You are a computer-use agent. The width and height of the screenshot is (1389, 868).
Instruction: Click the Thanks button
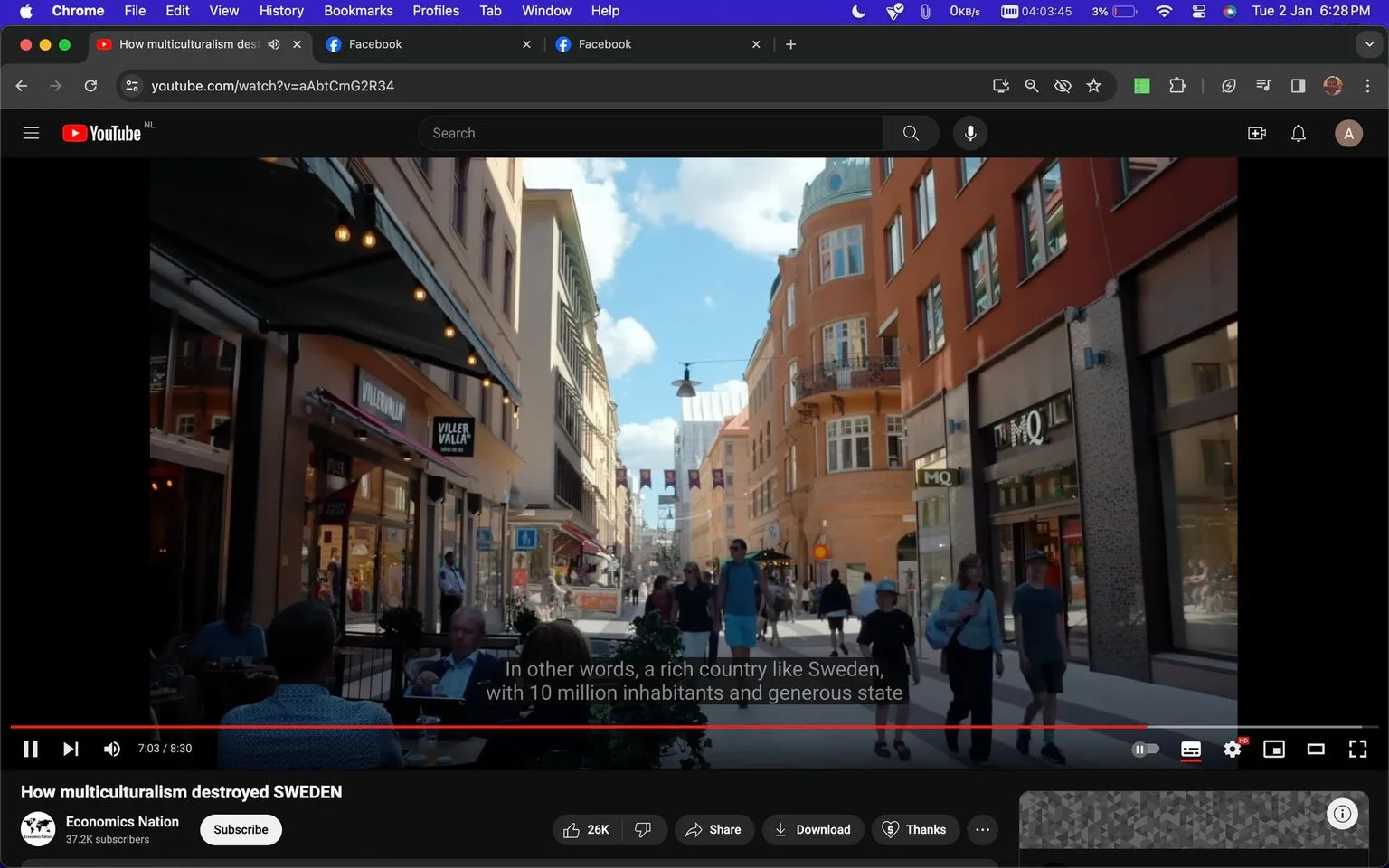914,830
